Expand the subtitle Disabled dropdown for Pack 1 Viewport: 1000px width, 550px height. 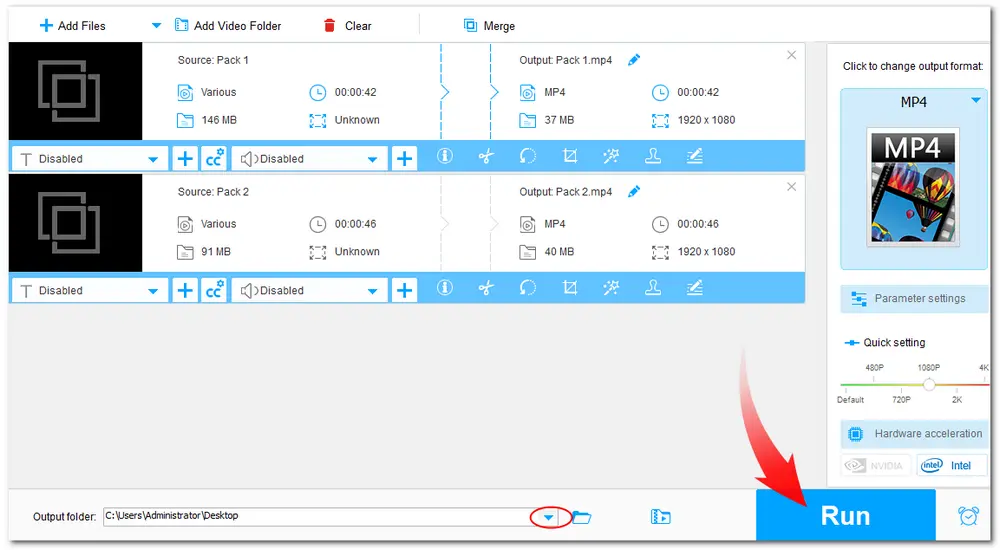tap(152, 159)
